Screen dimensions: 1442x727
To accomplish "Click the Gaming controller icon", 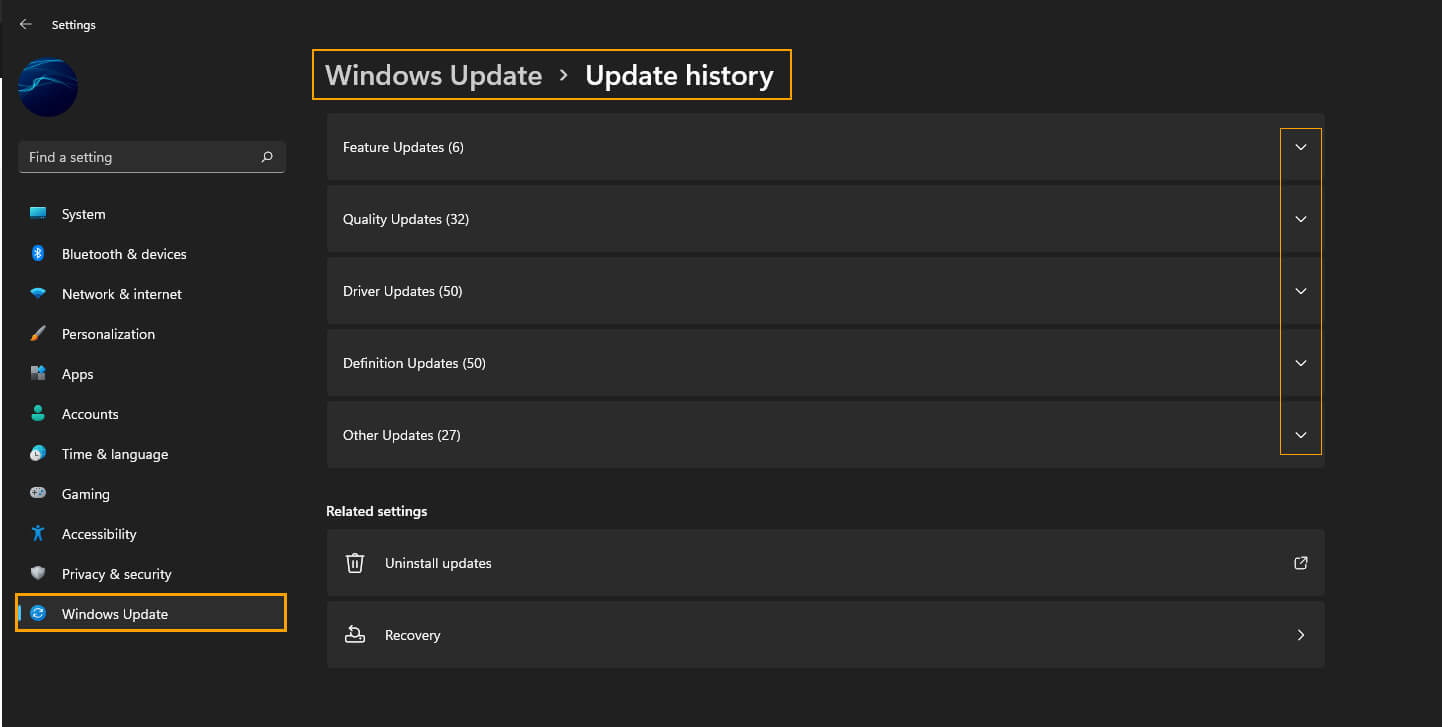I will coord(38,494).
